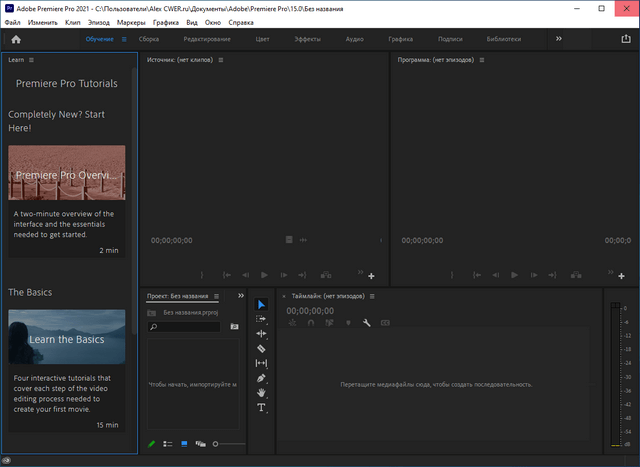Show more workspaces via overflow chevron
Screen dimensions: 640x467
[x=558, y=39]
